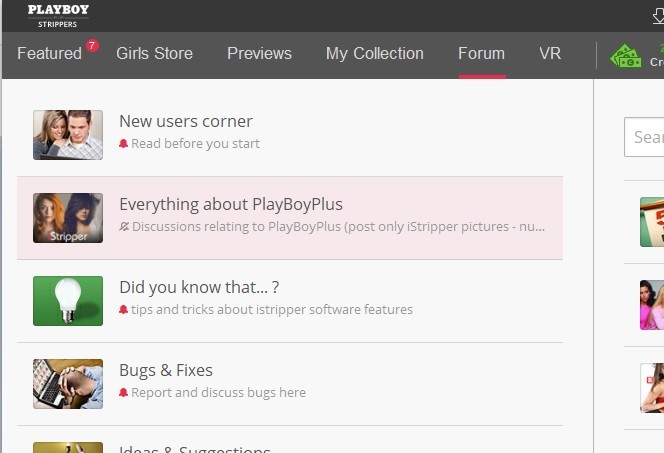Click the New users corner thumbnail

click(x=68, y=135)
